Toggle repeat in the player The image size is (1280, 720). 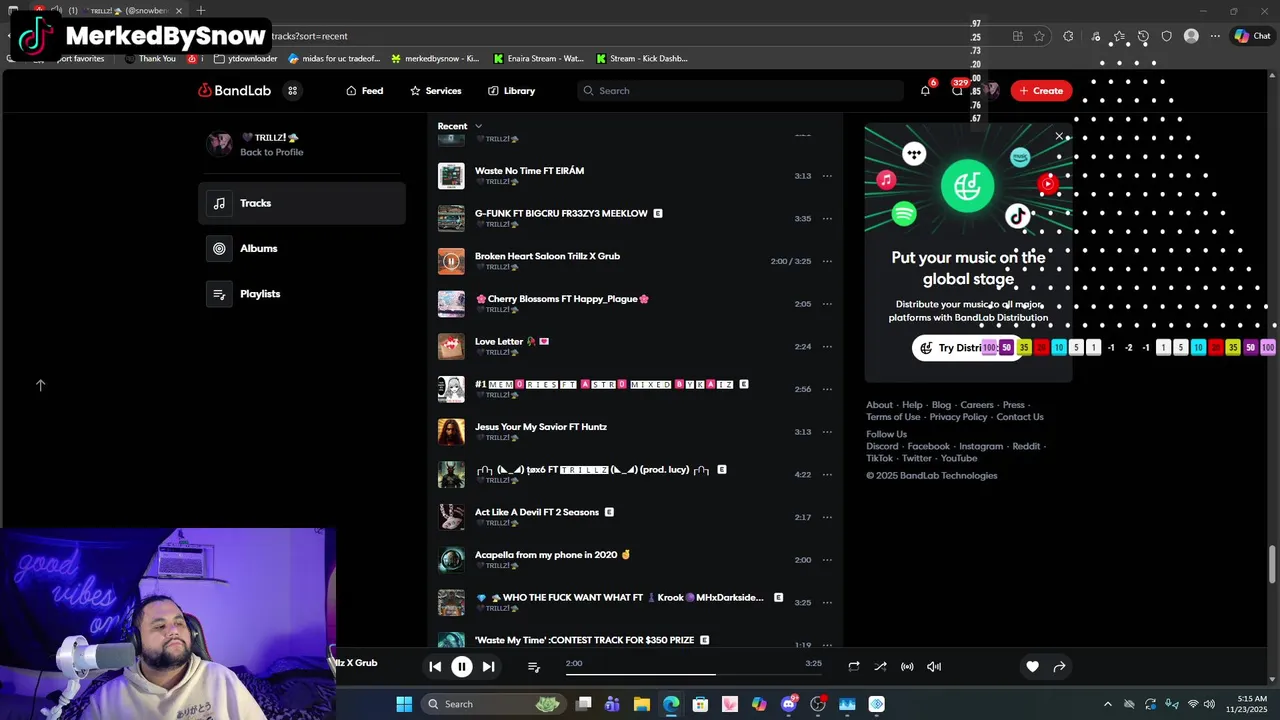point(854,667)
